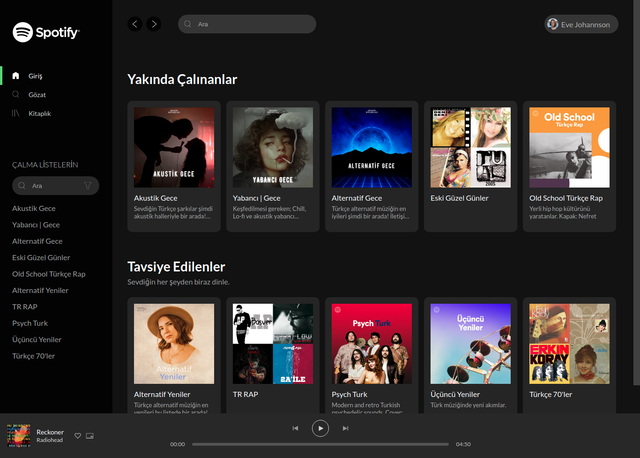This screenshot has height=458, width=640.
Task: Click the top Ara search field
Action: [247, 24]
